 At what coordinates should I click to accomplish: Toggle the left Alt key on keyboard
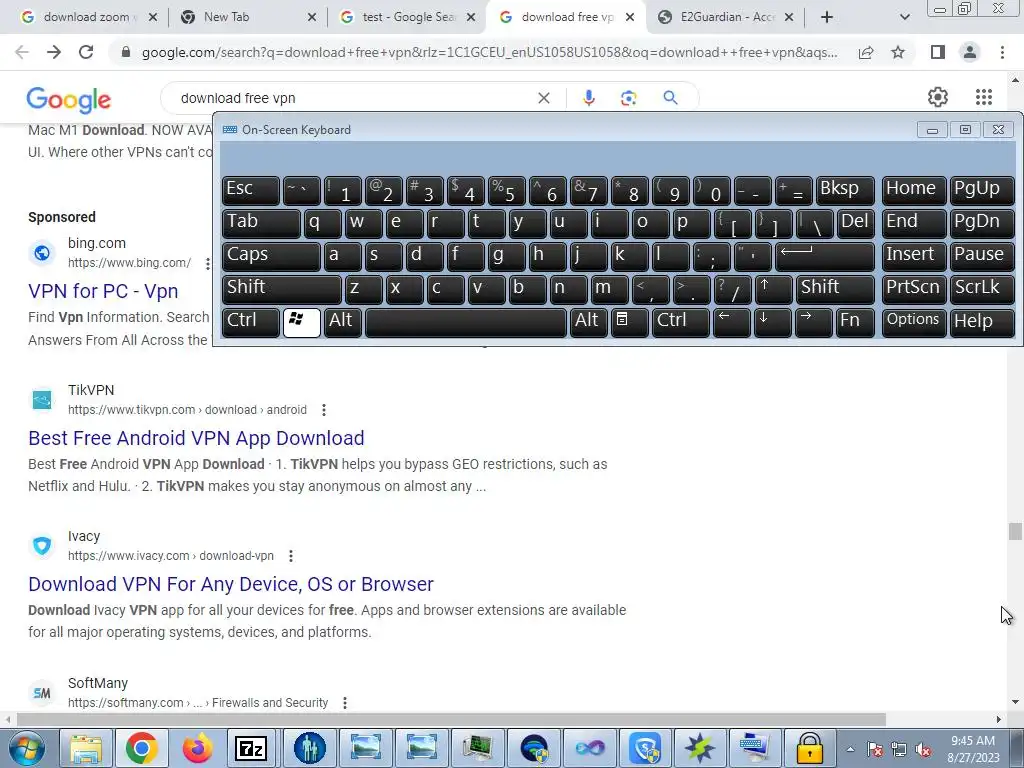[343, 322]
